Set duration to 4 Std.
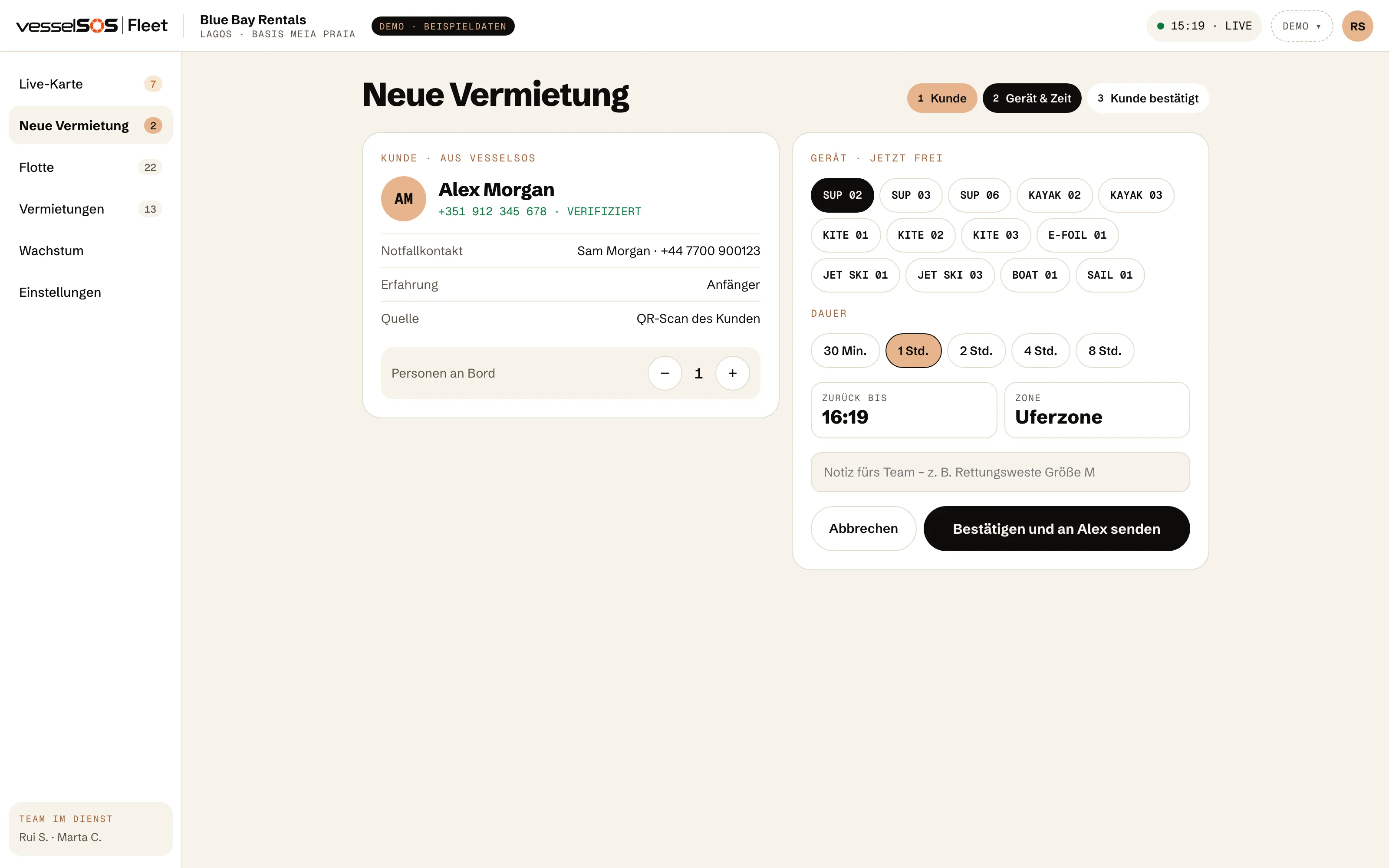The width and height of the screenshot is (1389, 868). pos(1040,351)
